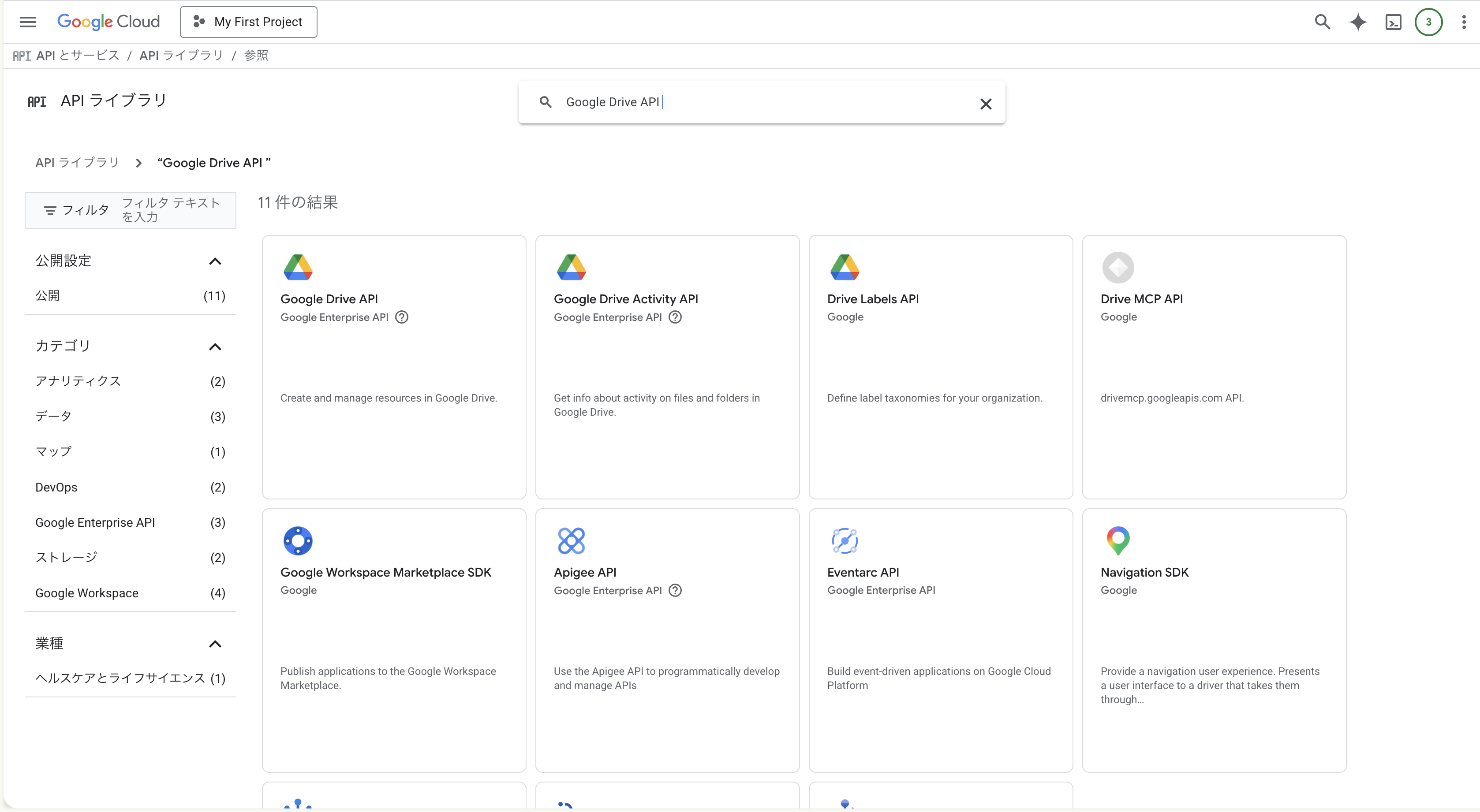The image size is (1480, 812).
Task: Open notifications badge showing 3
Action: 1428,22
